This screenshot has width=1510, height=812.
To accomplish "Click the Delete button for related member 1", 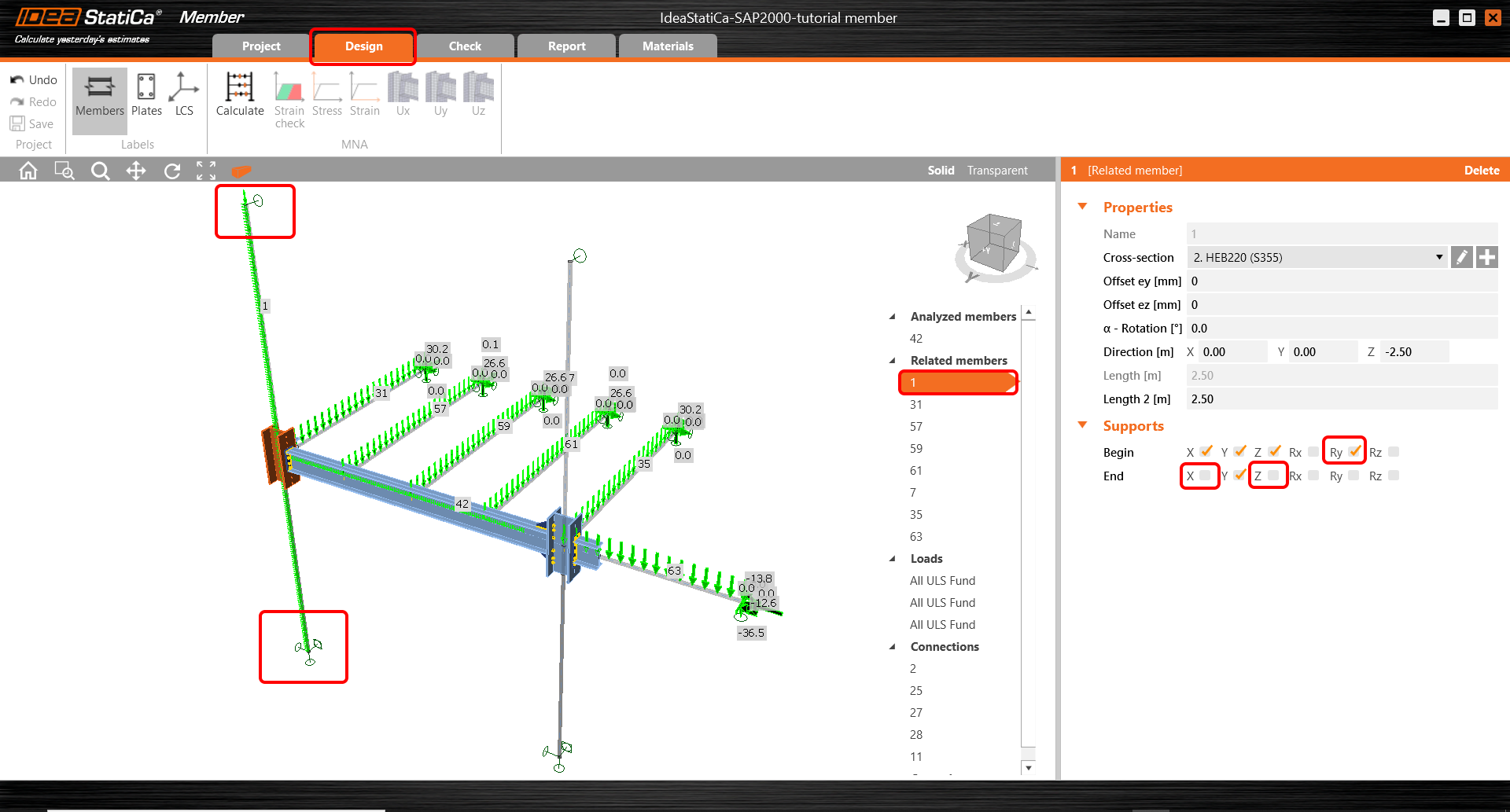I will point(1481,170).
